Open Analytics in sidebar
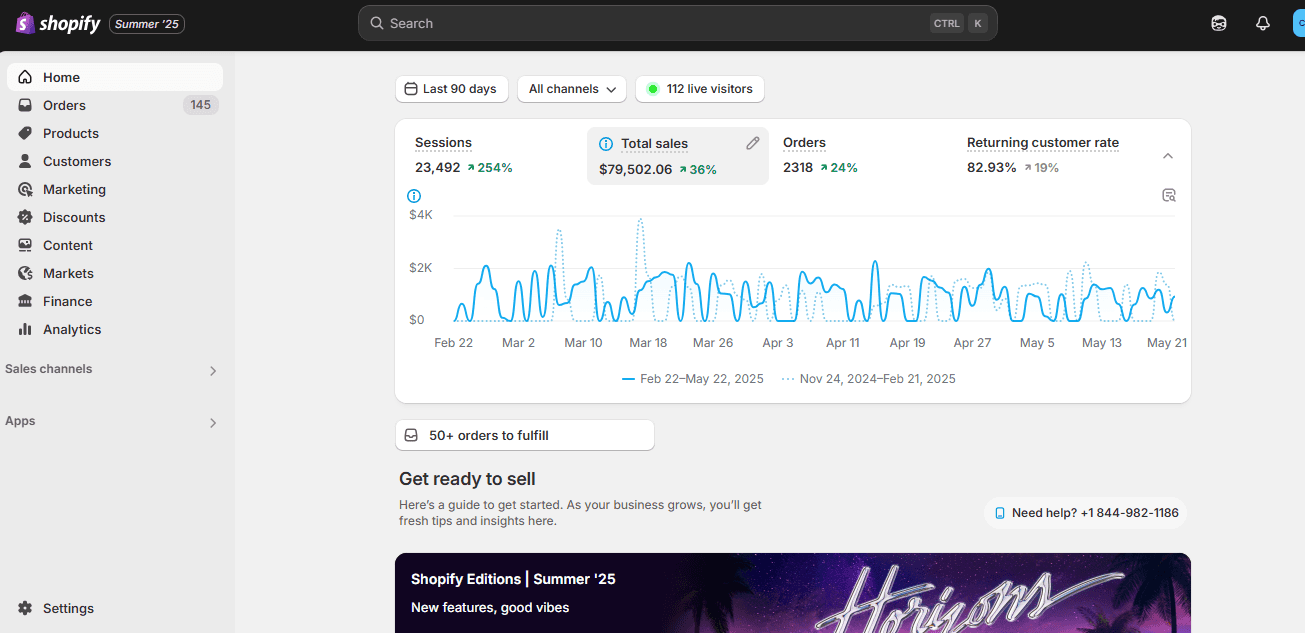This screenshot has height=633, width=1305. (115, 329)
